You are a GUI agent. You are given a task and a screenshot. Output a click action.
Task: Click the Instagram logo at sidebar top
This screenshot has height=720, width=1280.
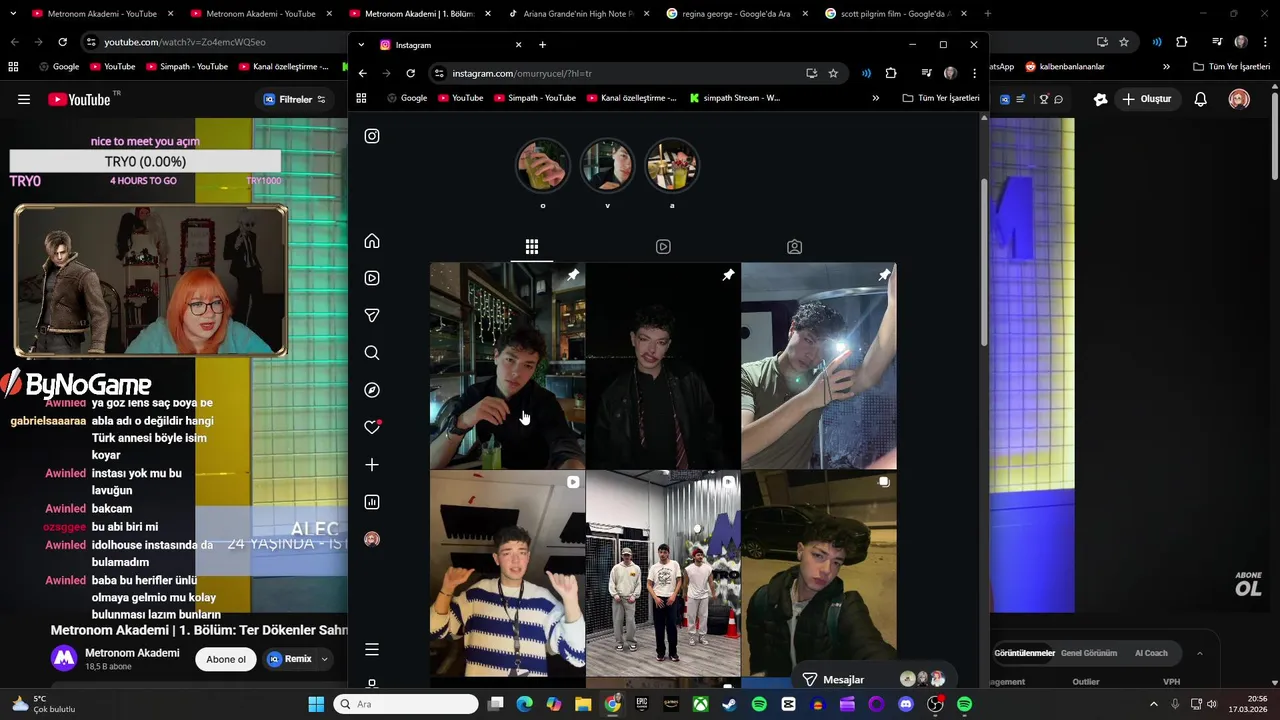point(372,136)
